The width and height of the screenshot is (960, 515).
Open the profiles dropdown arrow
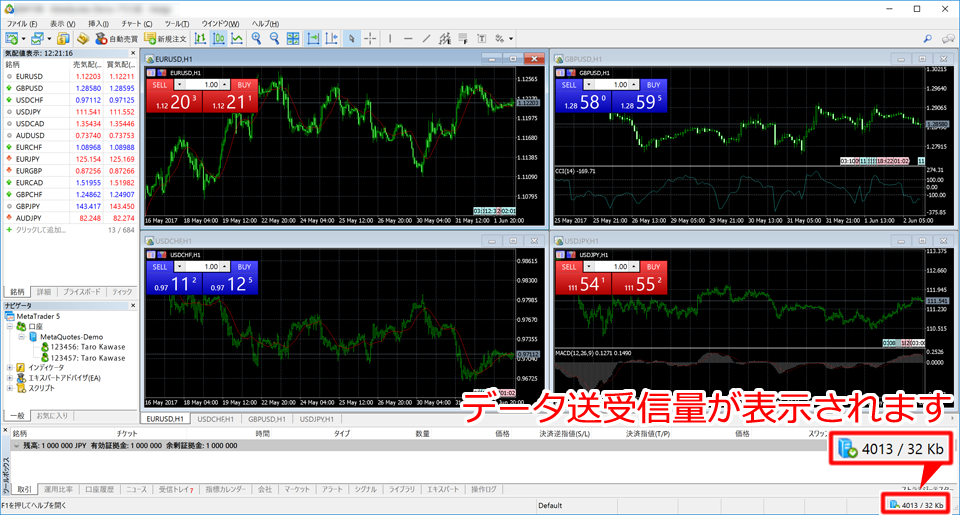[x=49, y=39]
